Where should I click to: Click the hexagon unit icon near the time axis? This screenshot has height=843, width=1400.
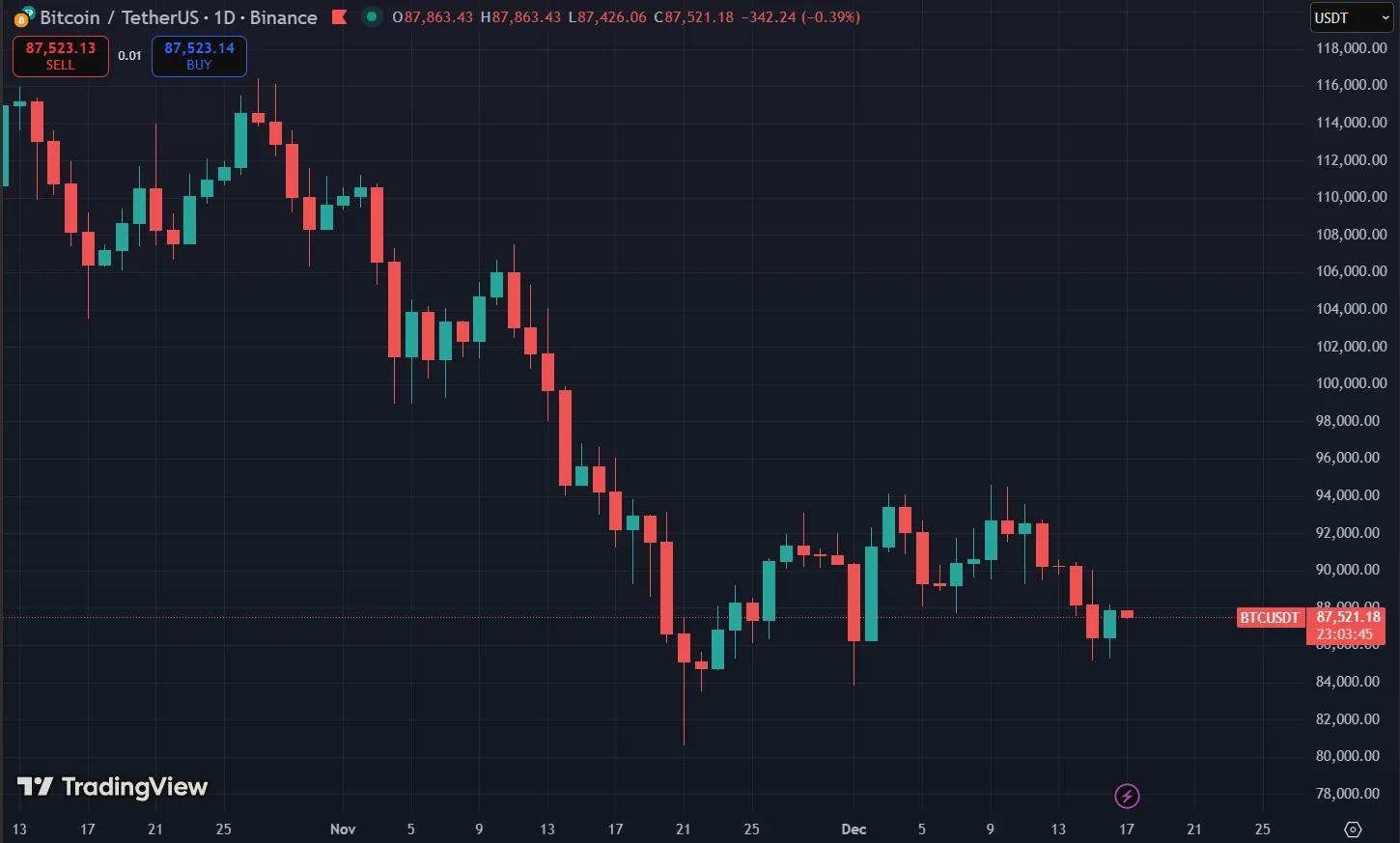tap(1351, 828)
